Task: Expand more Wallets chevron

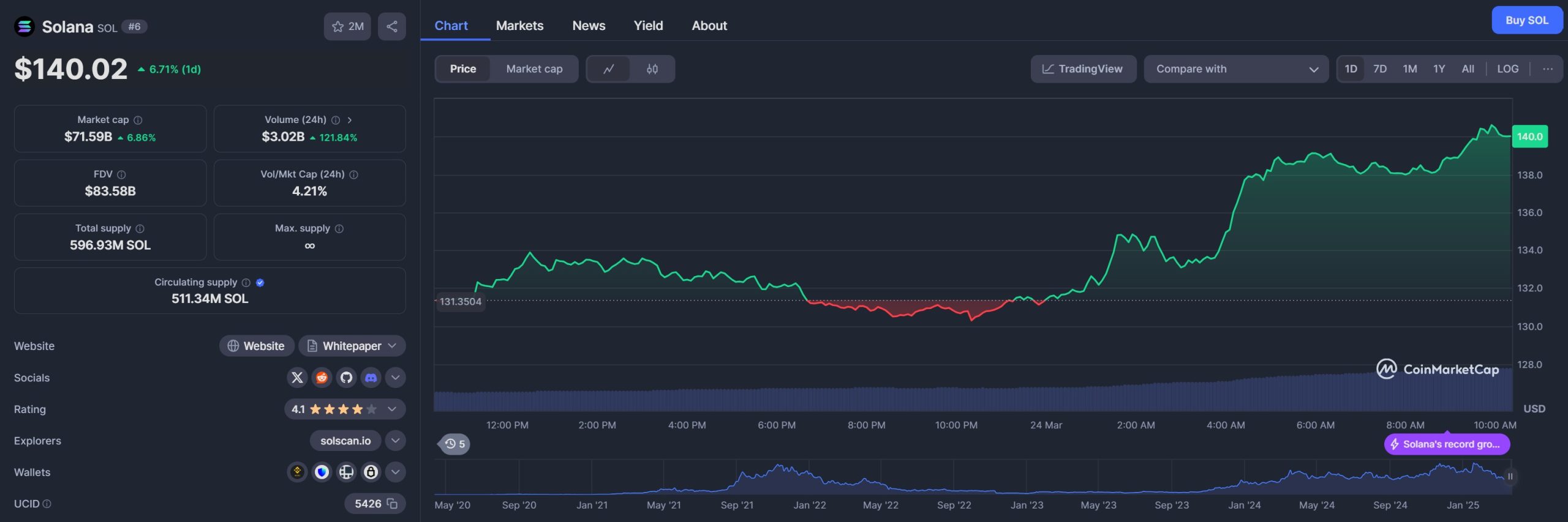Action: pyautogui.click(x=396, y=472)
